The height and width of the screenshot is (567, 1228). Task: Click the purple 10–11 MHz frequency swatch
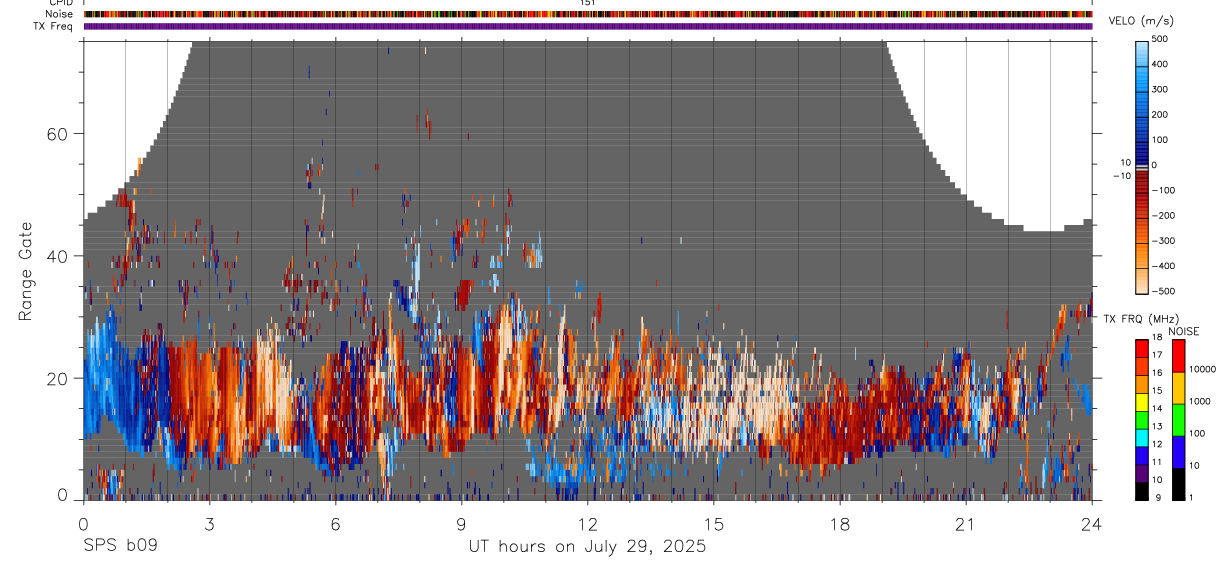(x=1142, y=471)
